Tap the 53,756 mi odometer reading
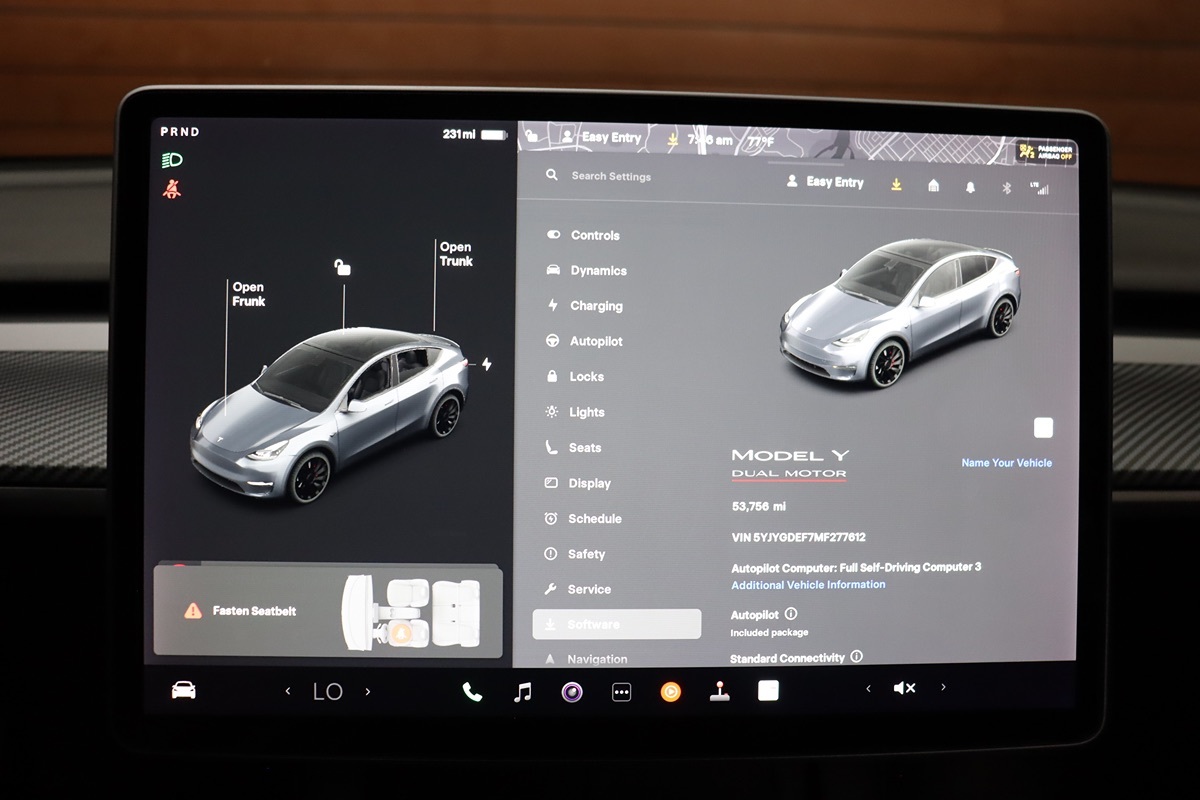This screenshot has width=1200, height=800. coord(759,507)
